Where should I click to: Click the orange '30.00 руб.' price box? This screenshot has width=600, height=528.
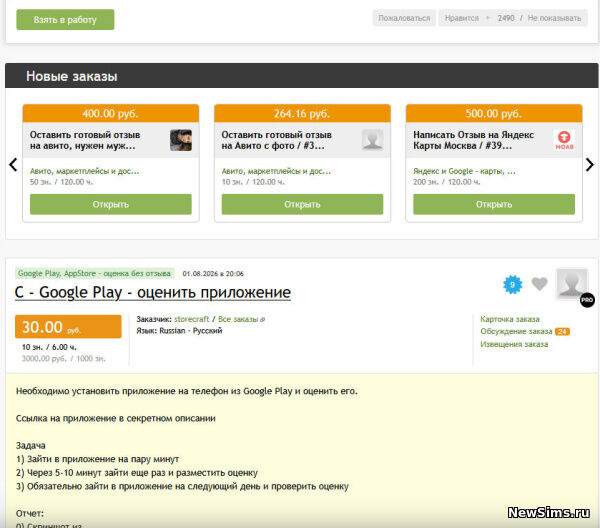click(68, 327)
